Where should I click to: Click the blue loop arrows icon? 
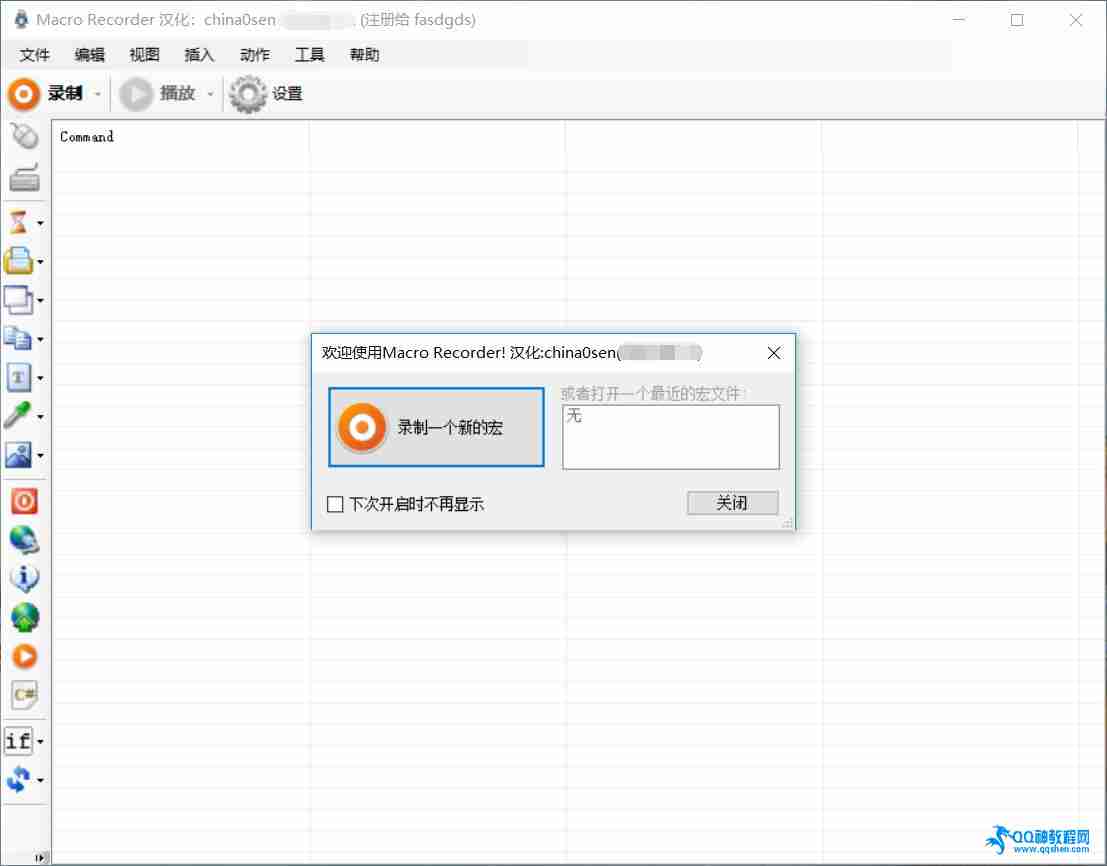point(18,780)
